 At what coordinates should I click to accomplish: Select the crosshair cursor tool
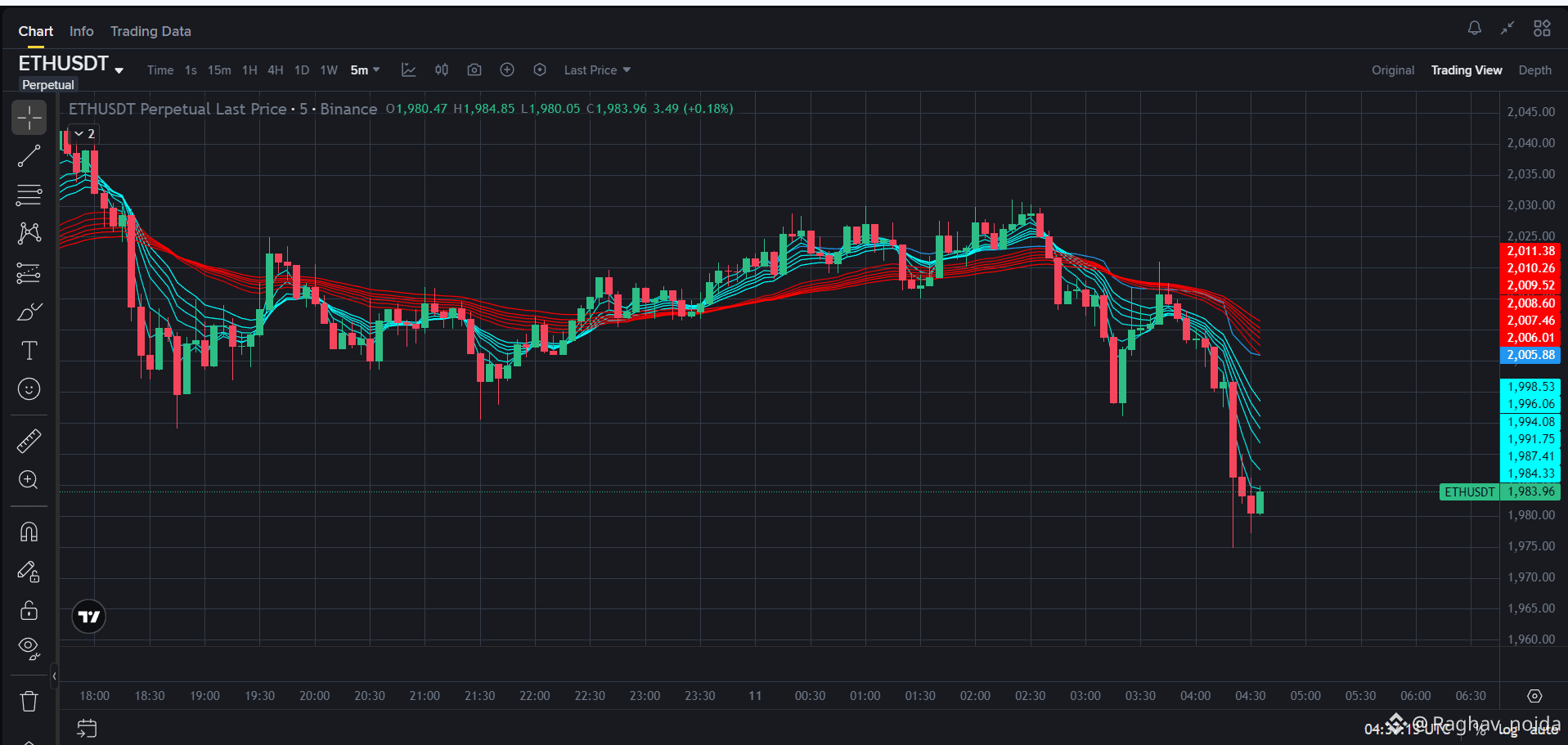[x=29, y=118]
